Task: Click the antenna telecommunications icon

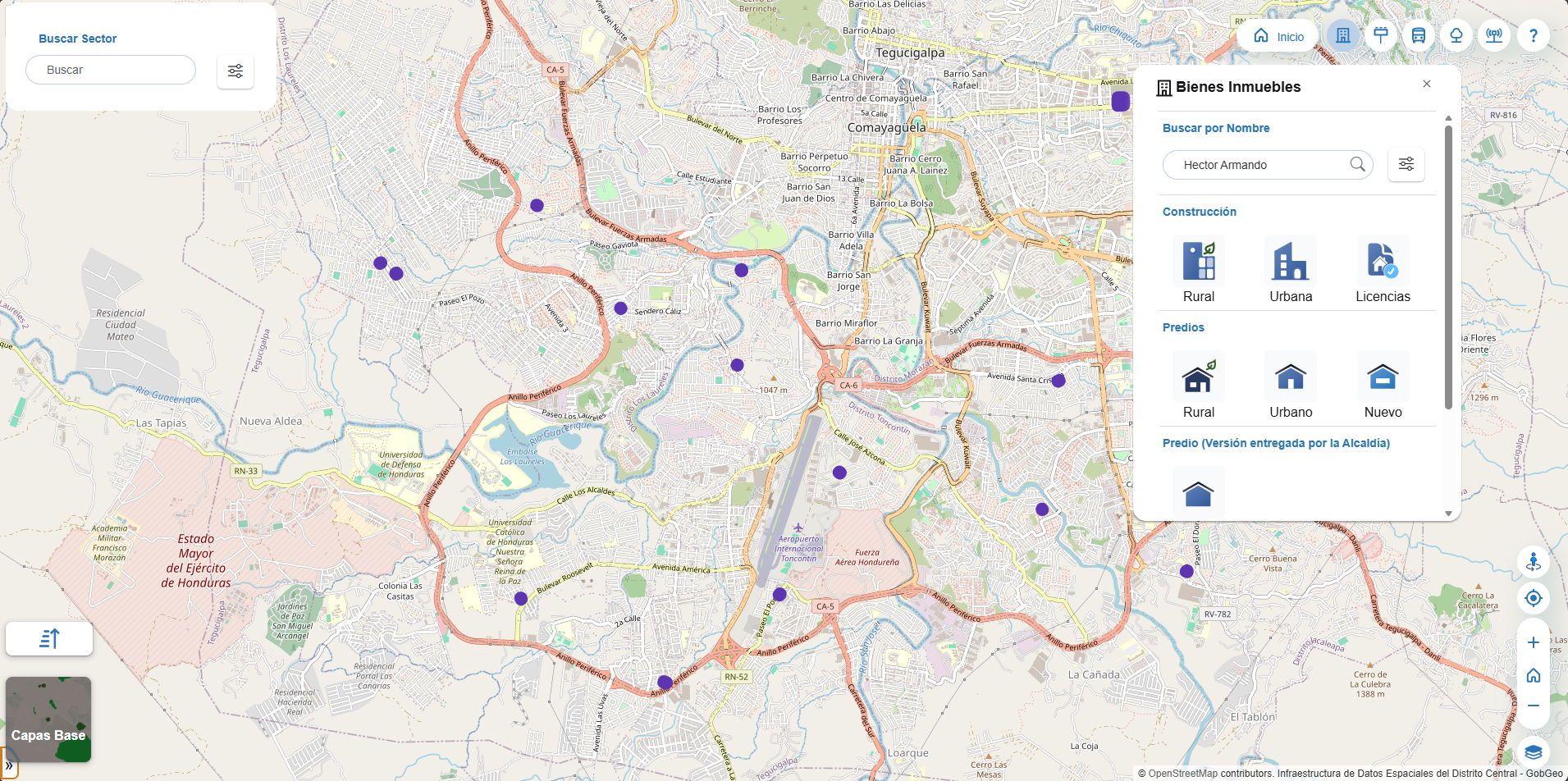Action: pyautogui.click(x=1494, y=35)
